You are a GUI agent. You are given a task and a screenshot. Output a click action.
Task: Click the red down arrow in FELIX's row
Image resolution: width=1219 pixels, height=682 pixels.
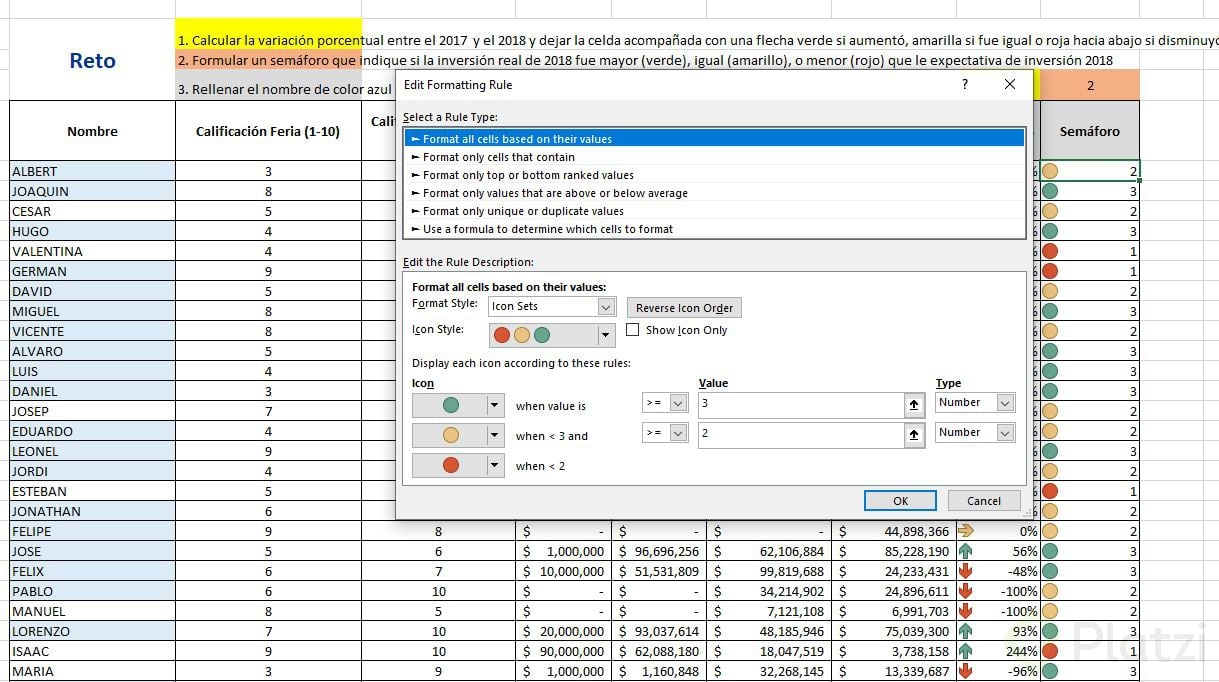coord(965,571)
